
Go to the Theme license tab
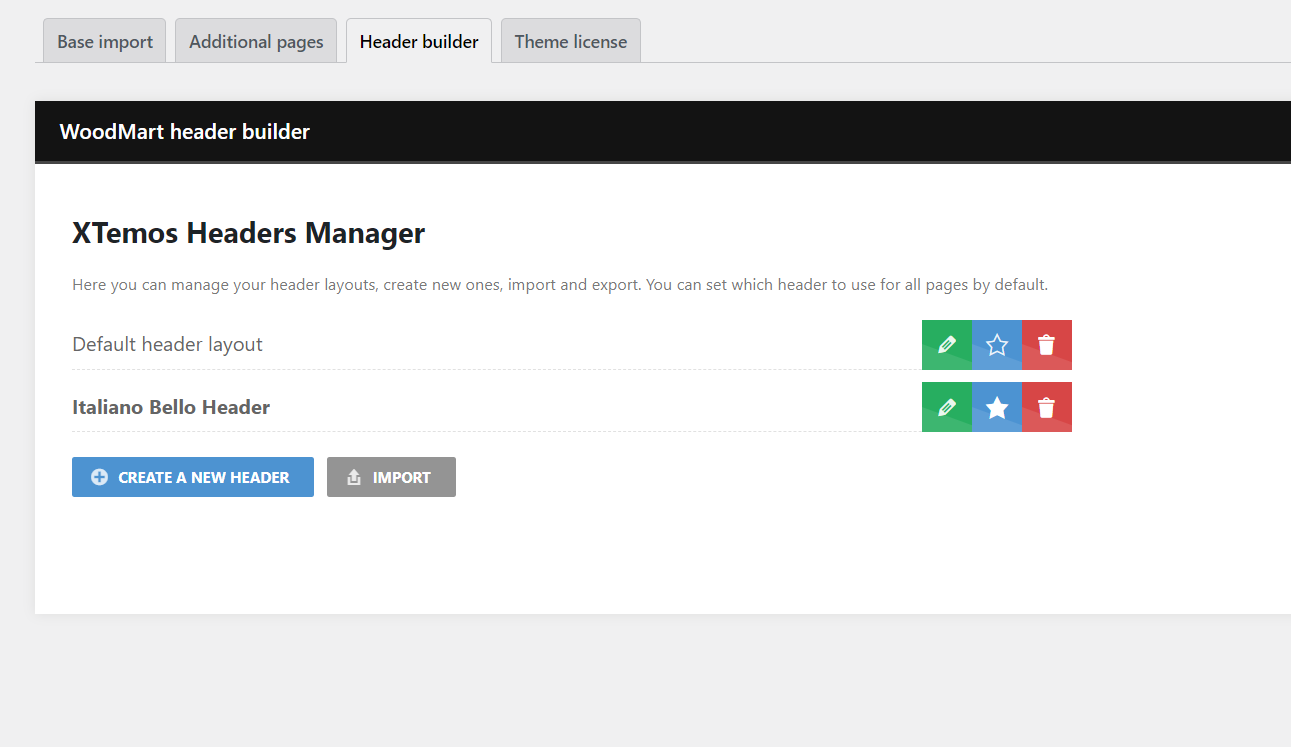click(x=571, y=41)
